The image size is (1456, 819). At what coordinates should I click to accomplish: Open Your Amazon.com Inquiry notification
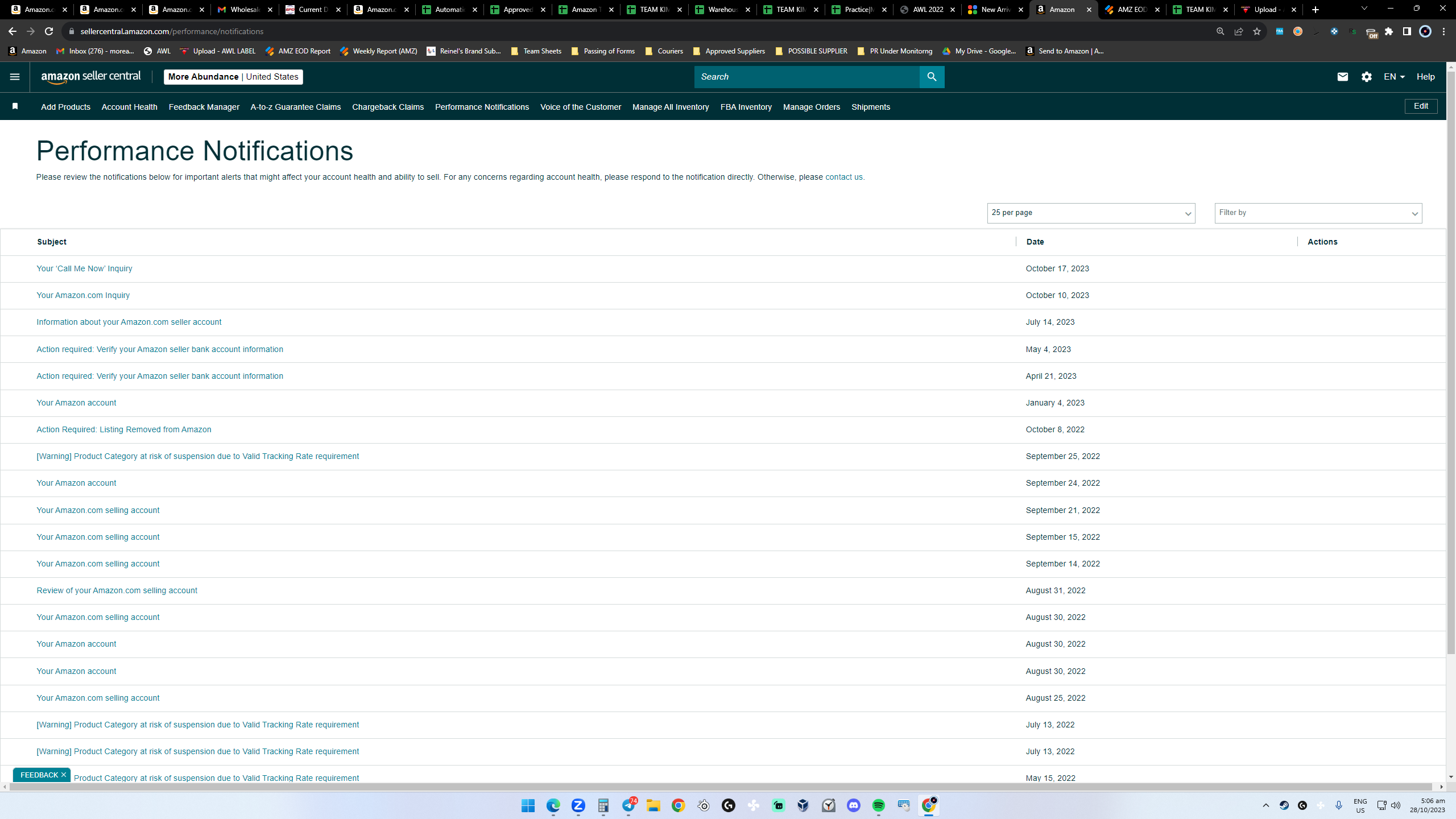83,295
